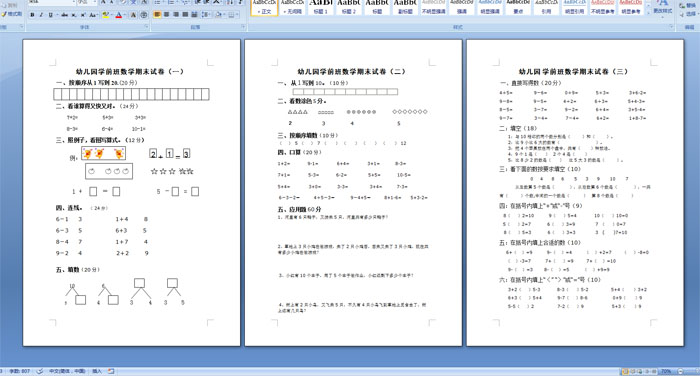700x376 pixels.
Task: Click the character shading A icon
Action: click(133, 15)
